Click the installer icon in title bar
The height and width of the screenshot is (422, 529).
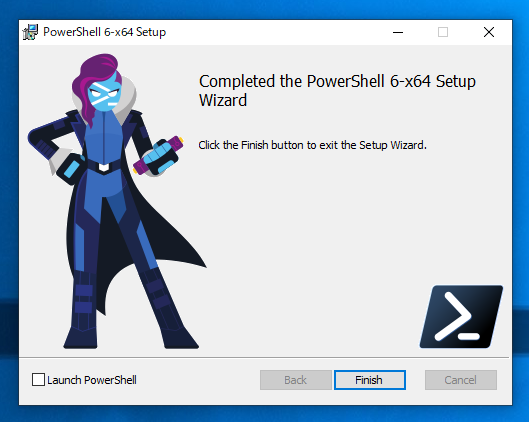pyautogui.click(x=30, y=32)
